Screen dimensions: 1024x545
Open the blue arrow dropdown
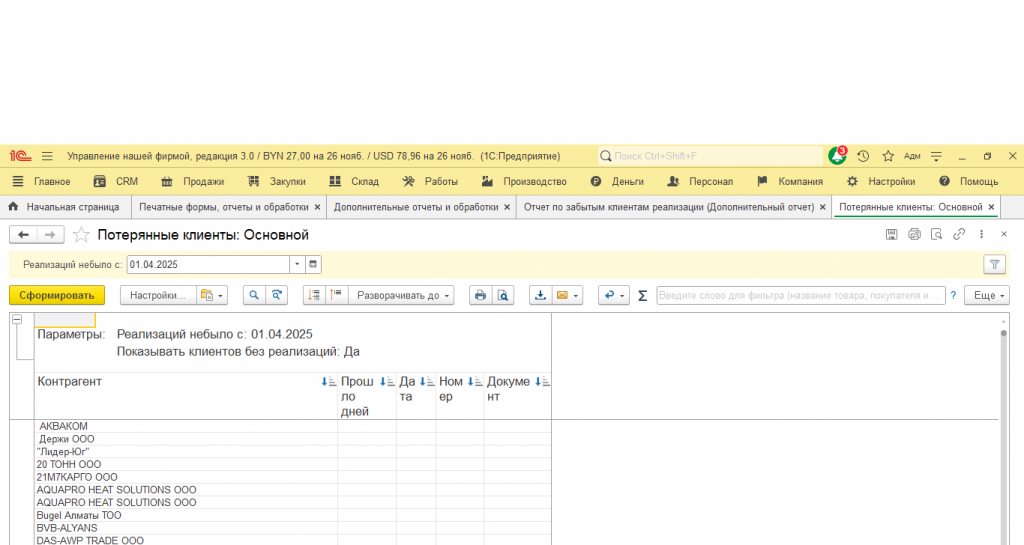[614, 295]
